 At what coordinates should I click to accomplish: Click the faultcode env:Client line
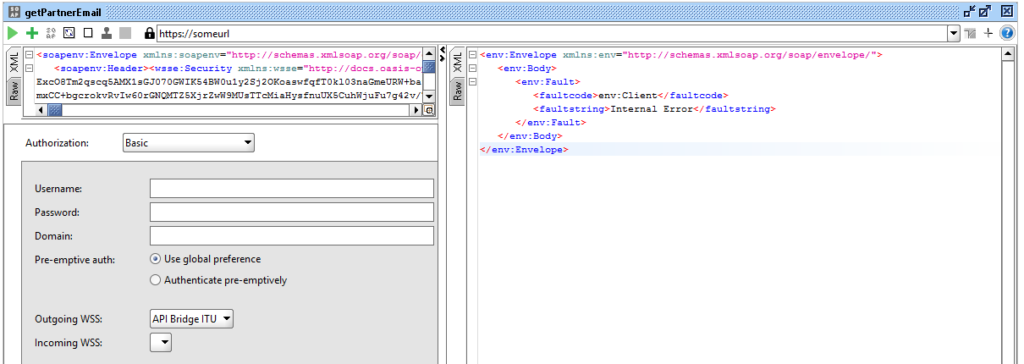coord(630,95)
